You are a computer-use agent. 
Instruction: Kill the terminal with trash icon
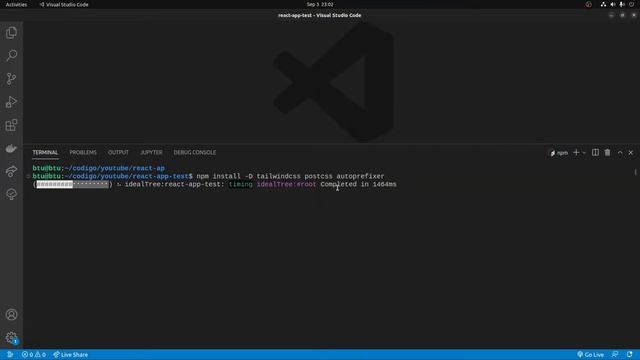click(x=607, y=152)
